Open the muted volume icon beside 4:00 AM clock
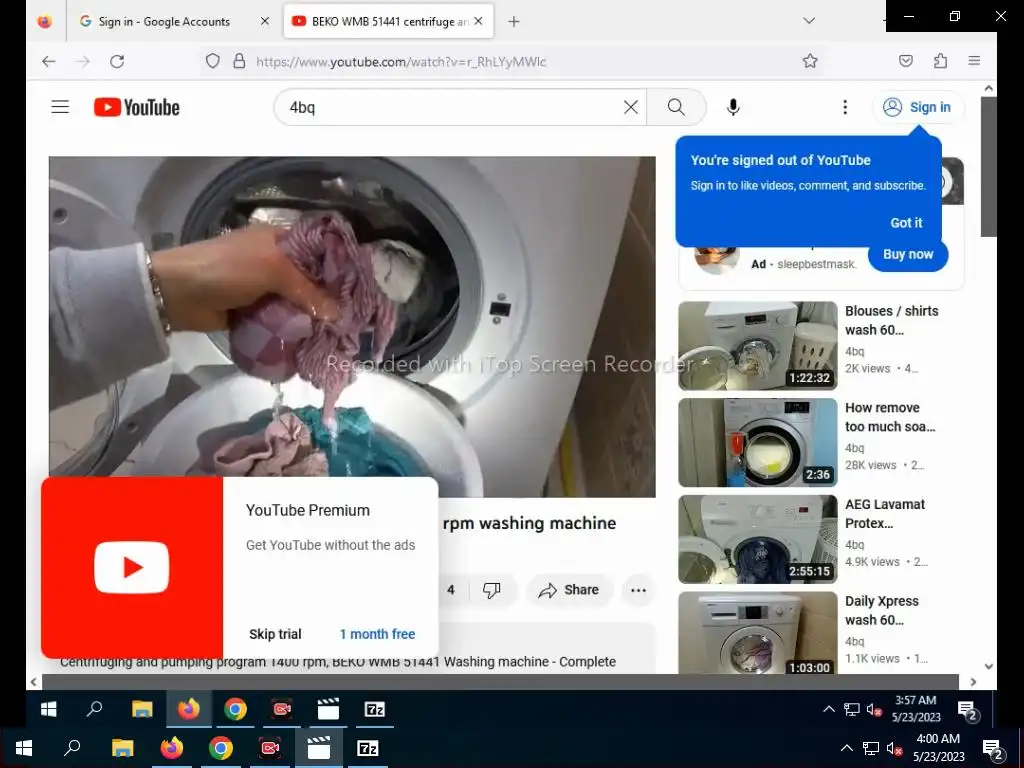 coord(893,748)
